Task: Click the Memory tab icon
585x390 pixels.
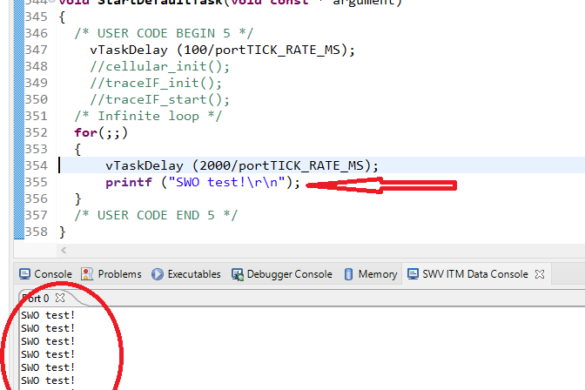Action: pyautogui.click(x=348, y=274)
